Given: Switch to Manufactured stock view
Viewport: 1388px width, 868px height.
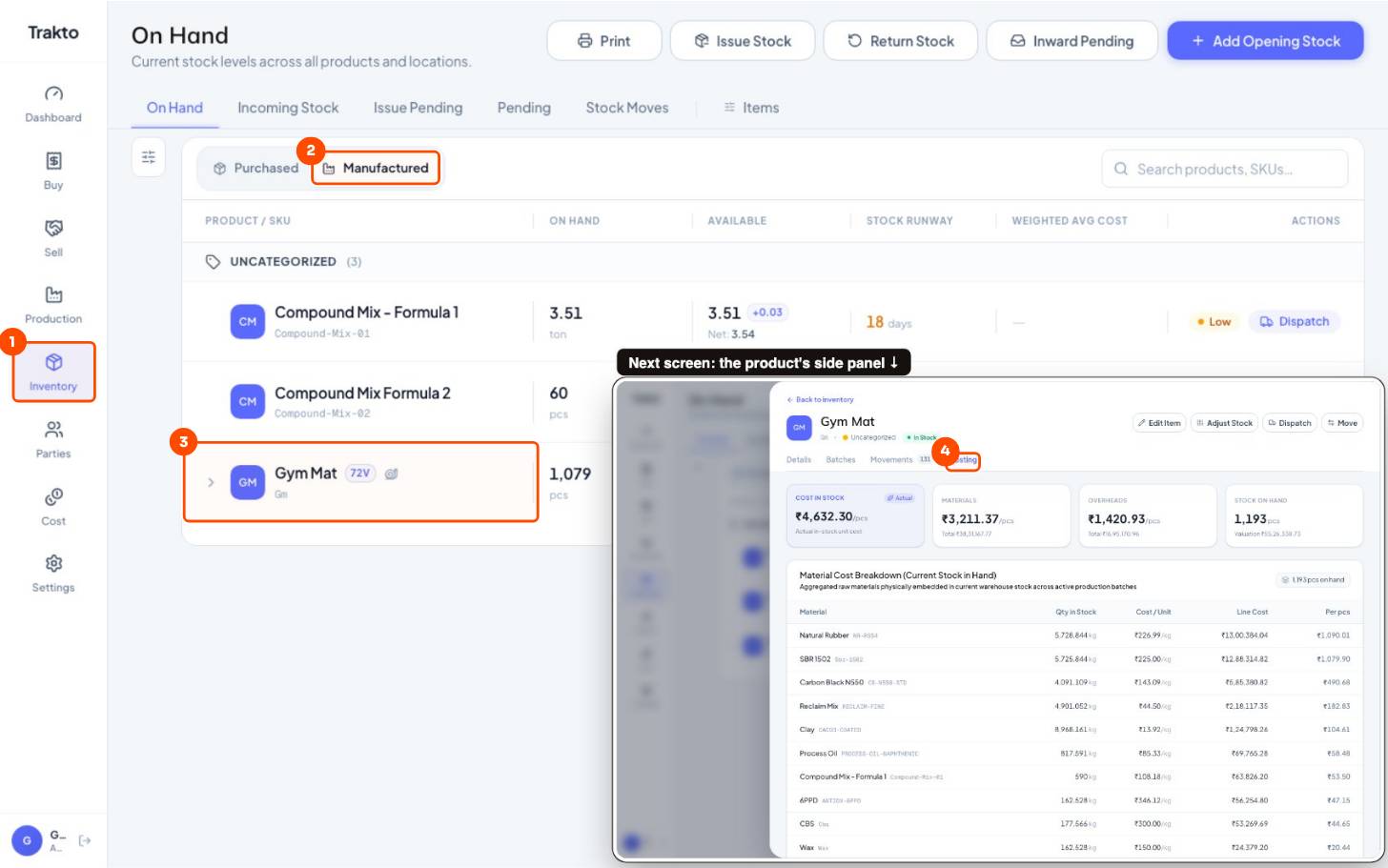Looking at the screenshot, I should [x=376, y=168].
